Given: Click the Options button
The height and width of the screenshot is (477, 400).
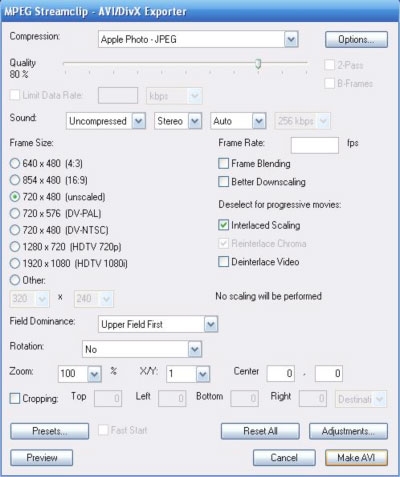Looking at the screenshot, I should pyautogui.click(x=356, y=39).
